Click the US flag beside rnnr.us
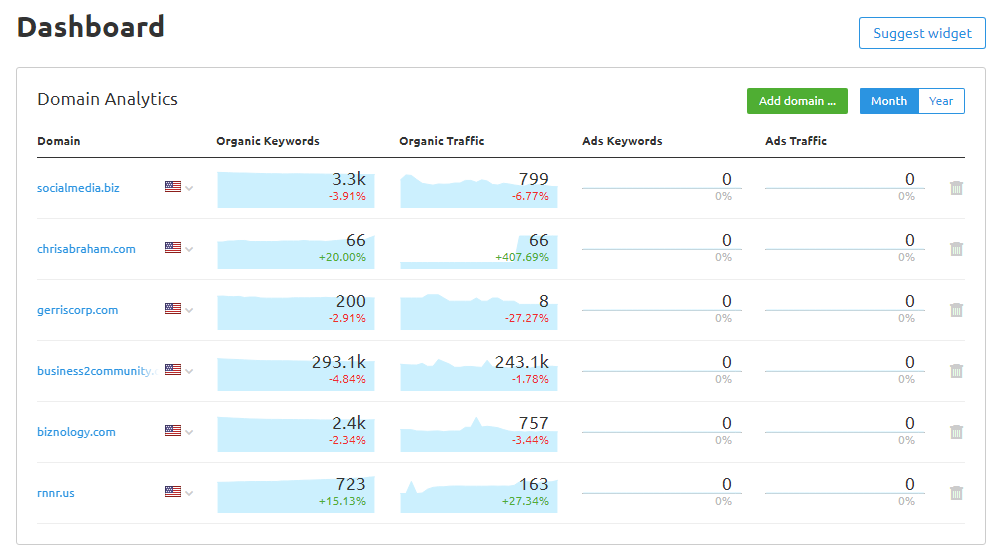Image resolution: width=997 pixels, height=559 pixels. coord(173,492)
